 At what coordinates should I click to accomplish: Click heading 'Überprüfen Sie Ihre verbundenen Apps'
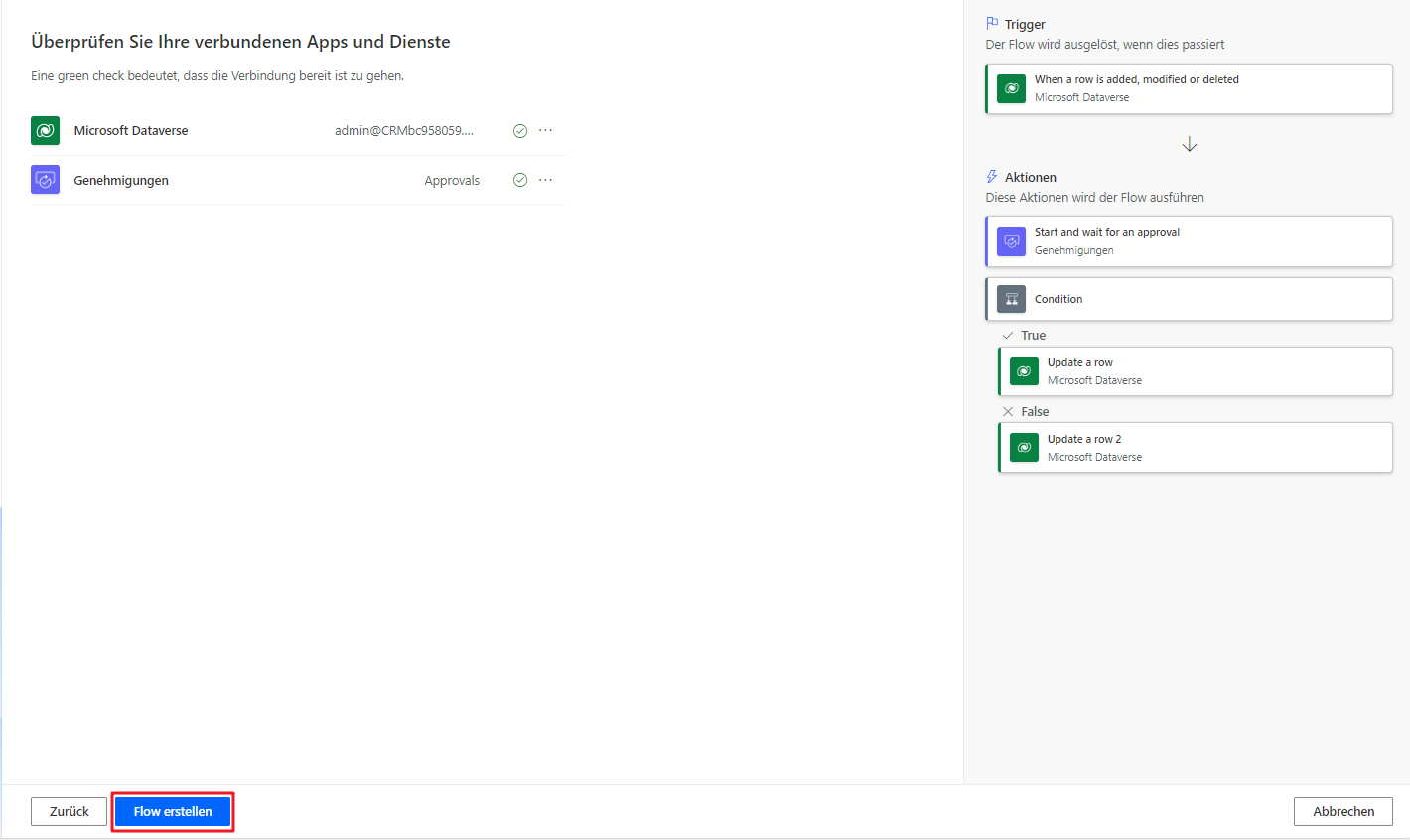(240, 42)
